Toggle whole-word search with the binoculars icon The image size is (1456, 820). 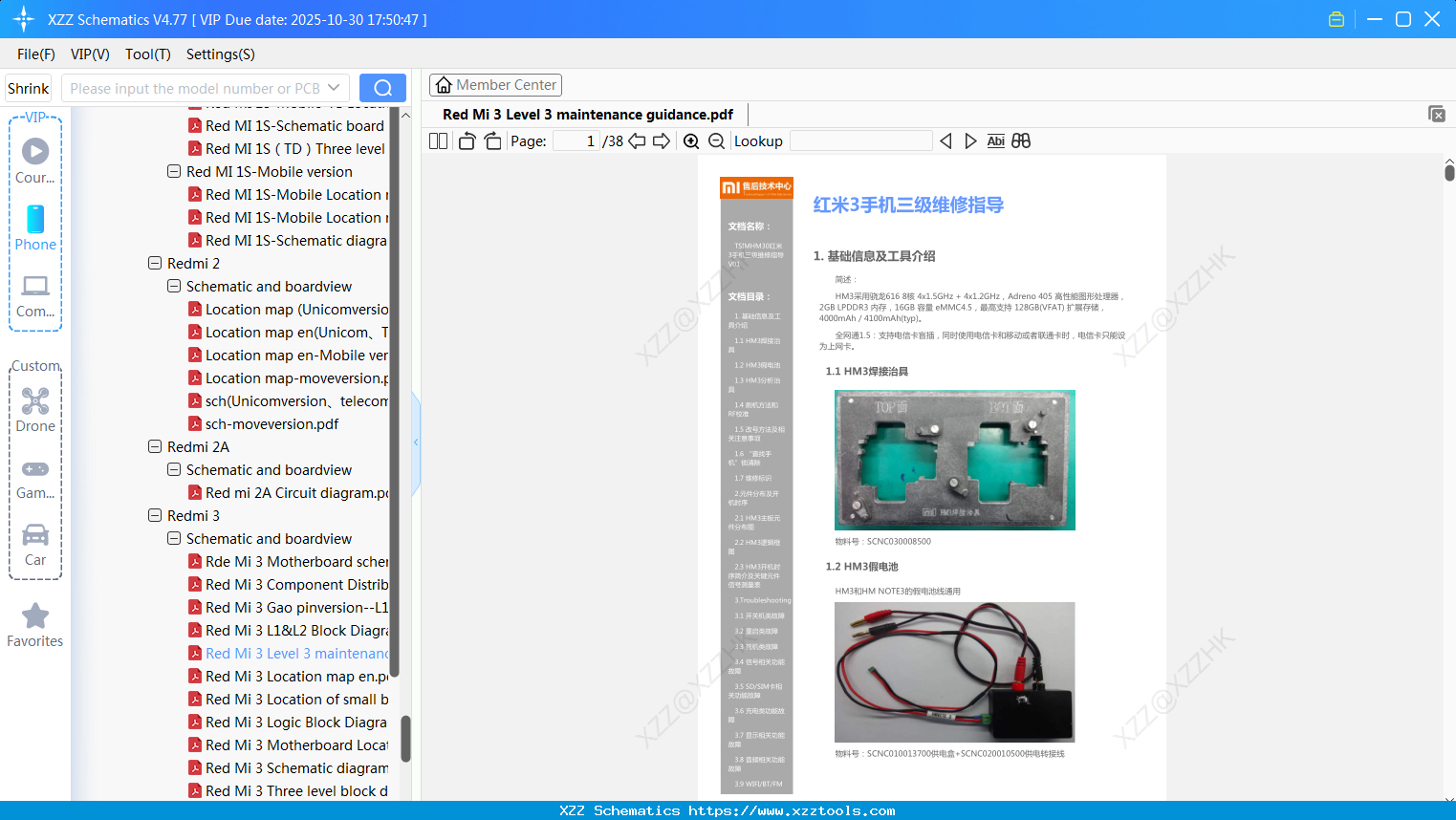tap(1020, 140)
